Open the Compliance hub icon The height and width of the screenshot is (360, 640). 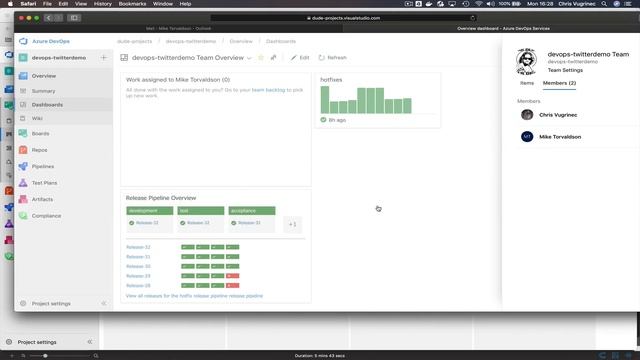click(23, 216)
